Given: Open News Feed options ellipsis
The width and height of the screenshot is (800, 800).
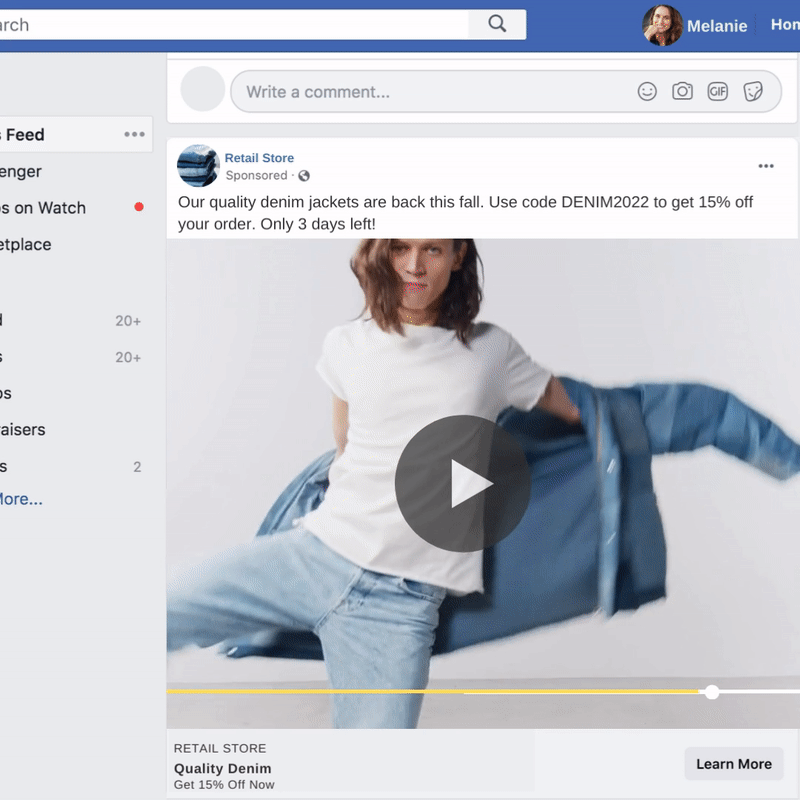Looking at the screenshot, I should (135, 134).
